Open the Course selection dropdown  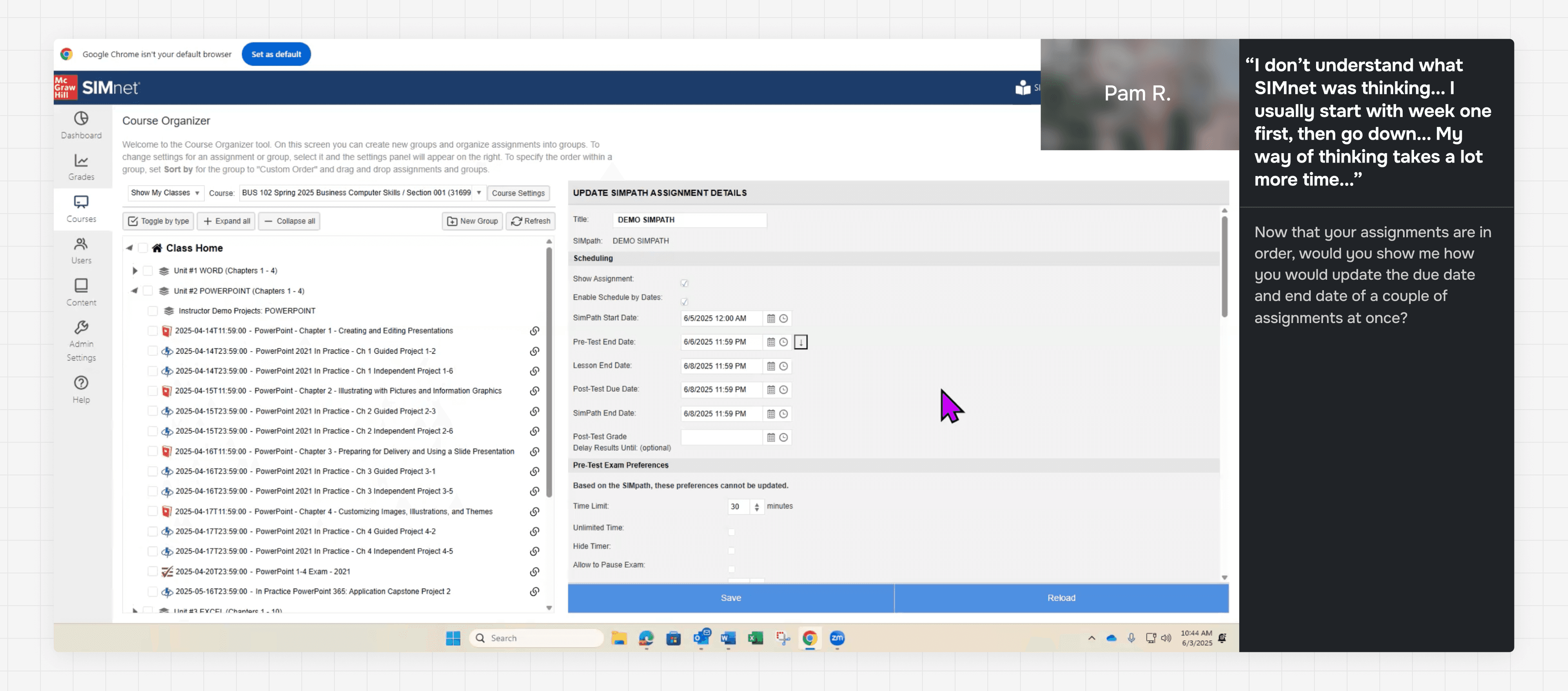(361, 193)
